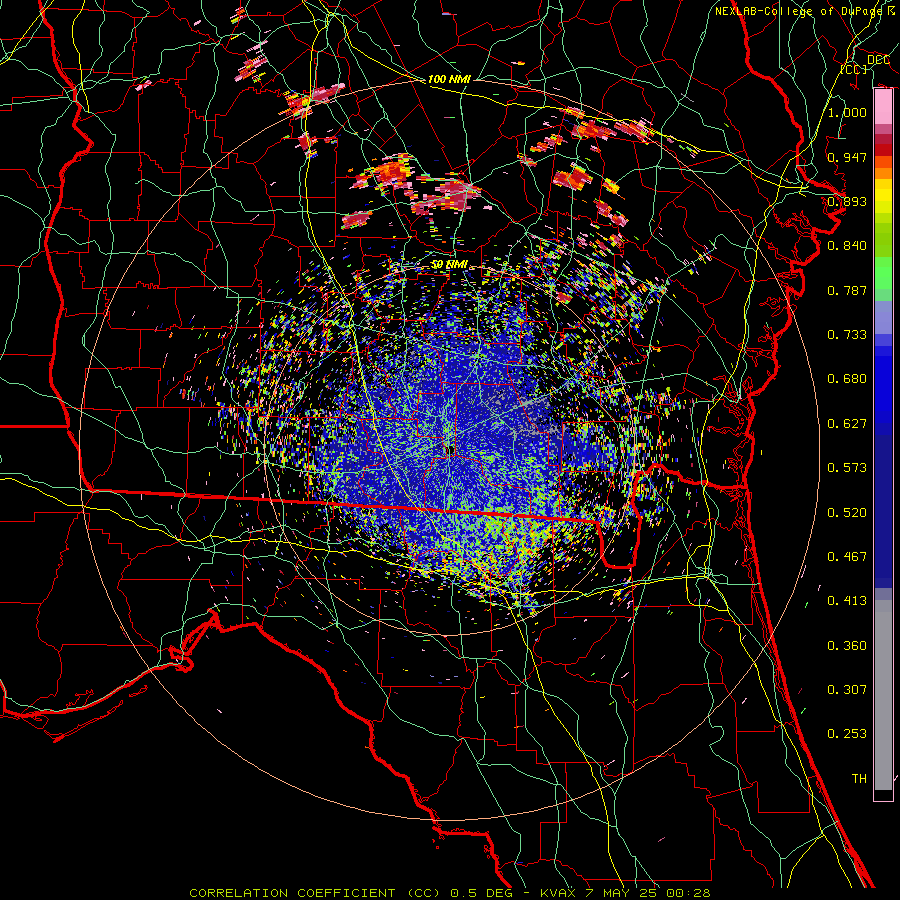900x900 pixels.
Task: Click the 0.413 scale value
Action: click(847, 601)
